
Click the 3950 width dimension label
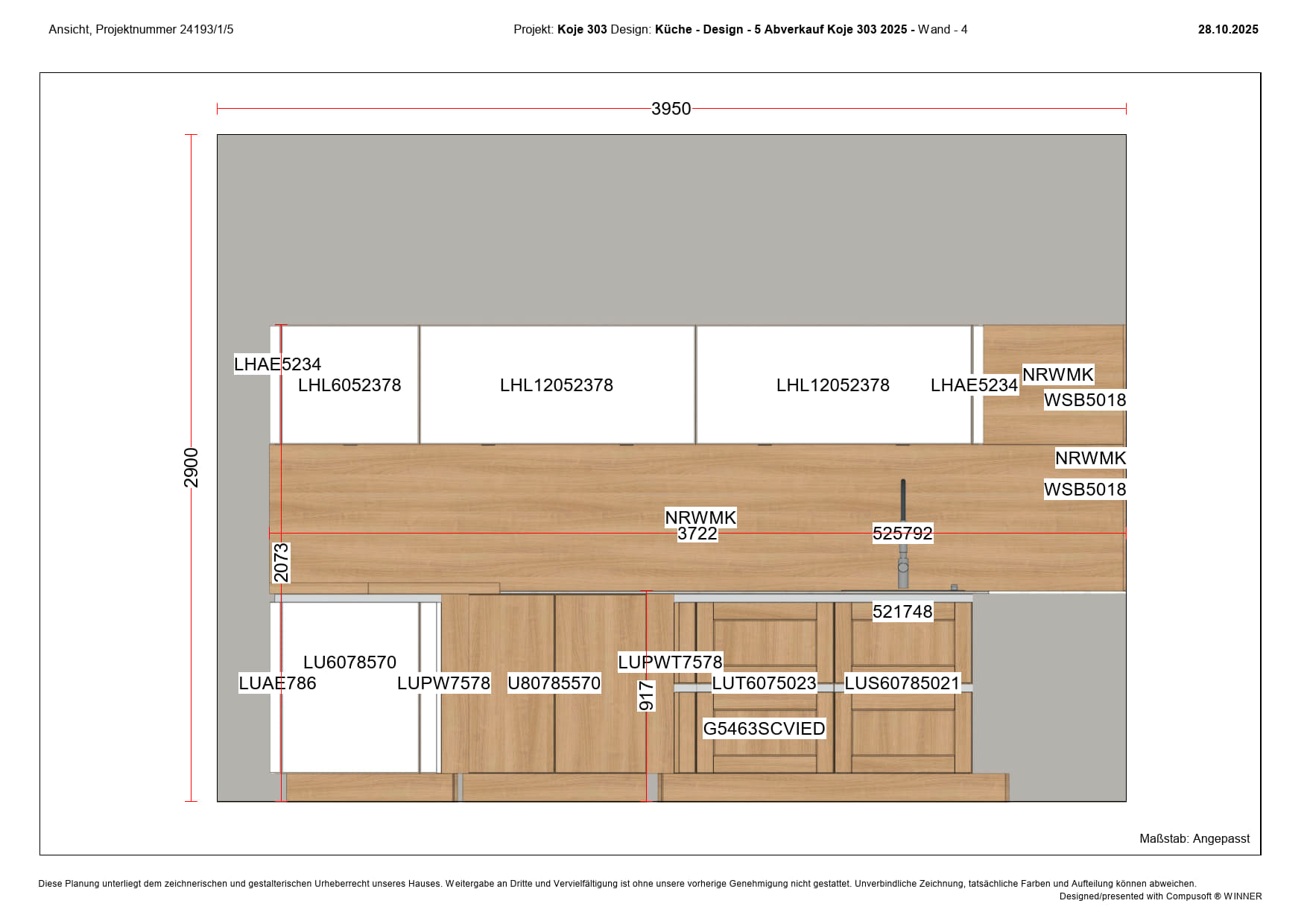click(671, 109)
